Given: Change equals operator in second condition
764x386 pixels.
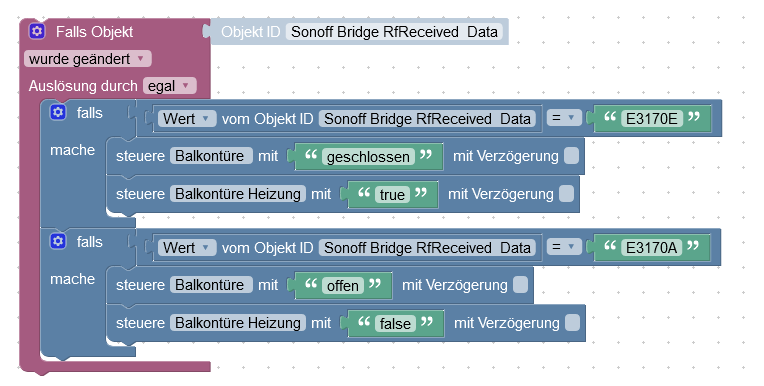Looking at the screenshot, I should (564, 247).
